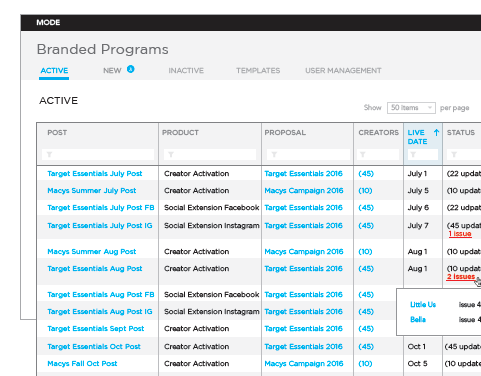
Task: Open Target Essentials Aug Post FB link
Action: [101, 295]
